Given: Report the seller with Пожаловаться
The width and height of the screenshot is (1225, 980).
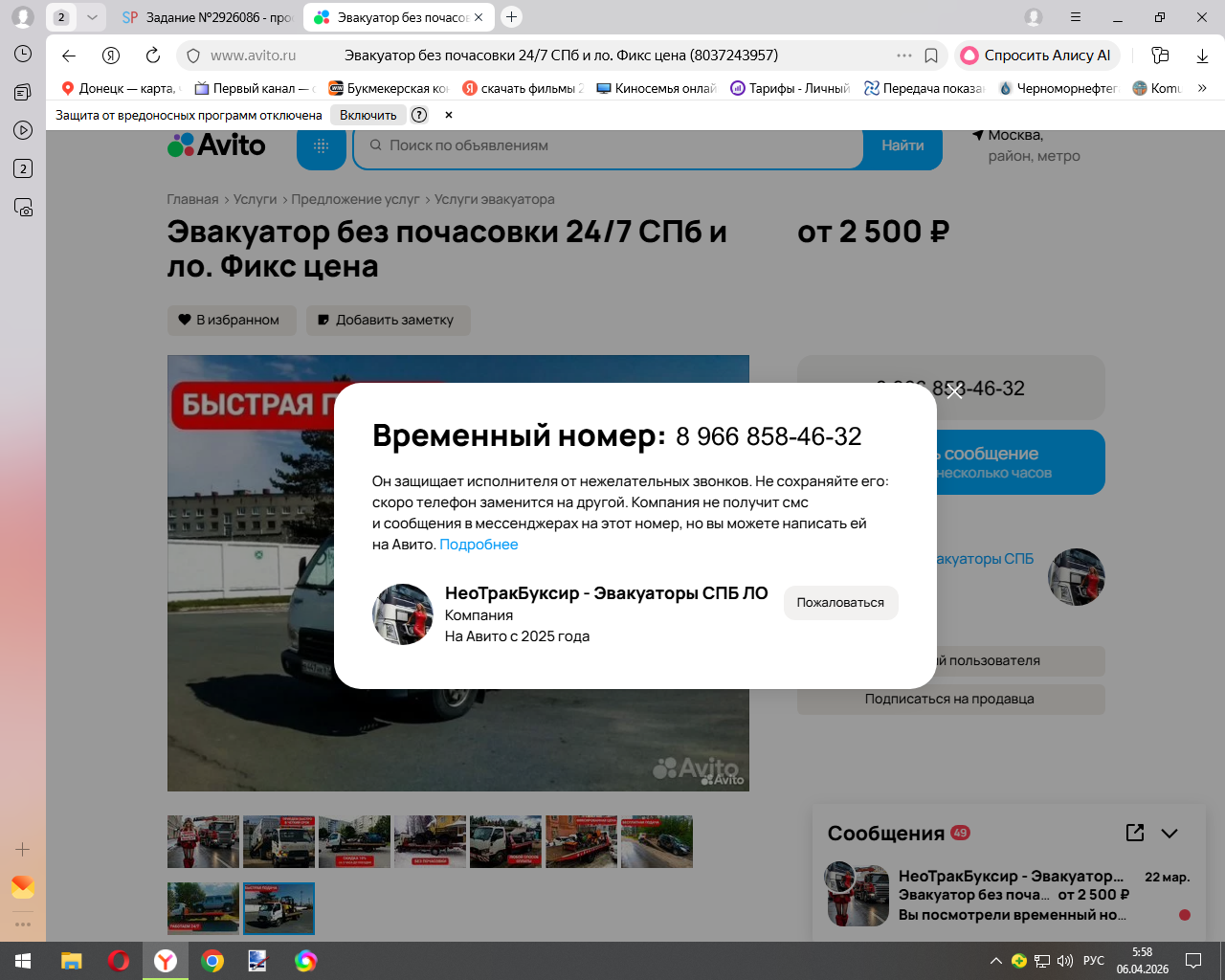Looking at the screenshot, I should click(840, 603).
